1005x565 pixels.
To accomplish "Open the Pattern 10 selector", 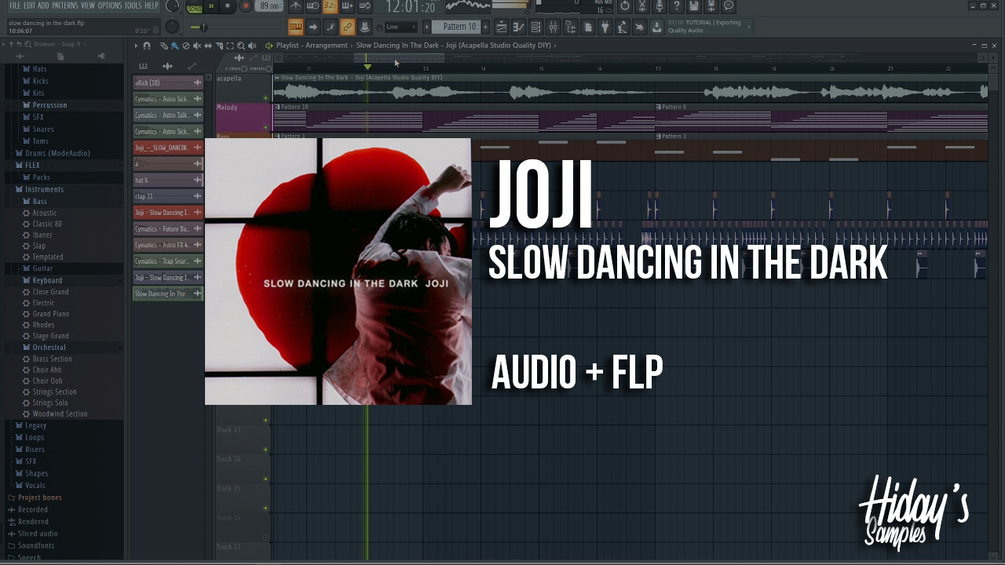I will pos(456,27).
